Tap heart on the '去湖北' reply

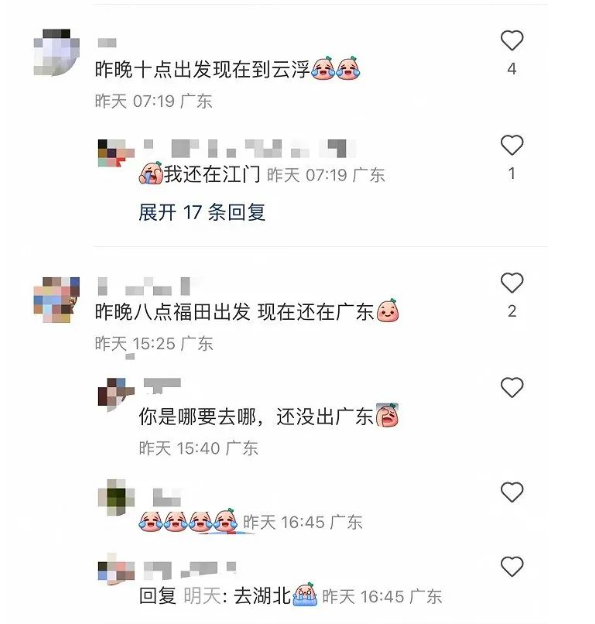pyautogui.click(x=511, y=566)
